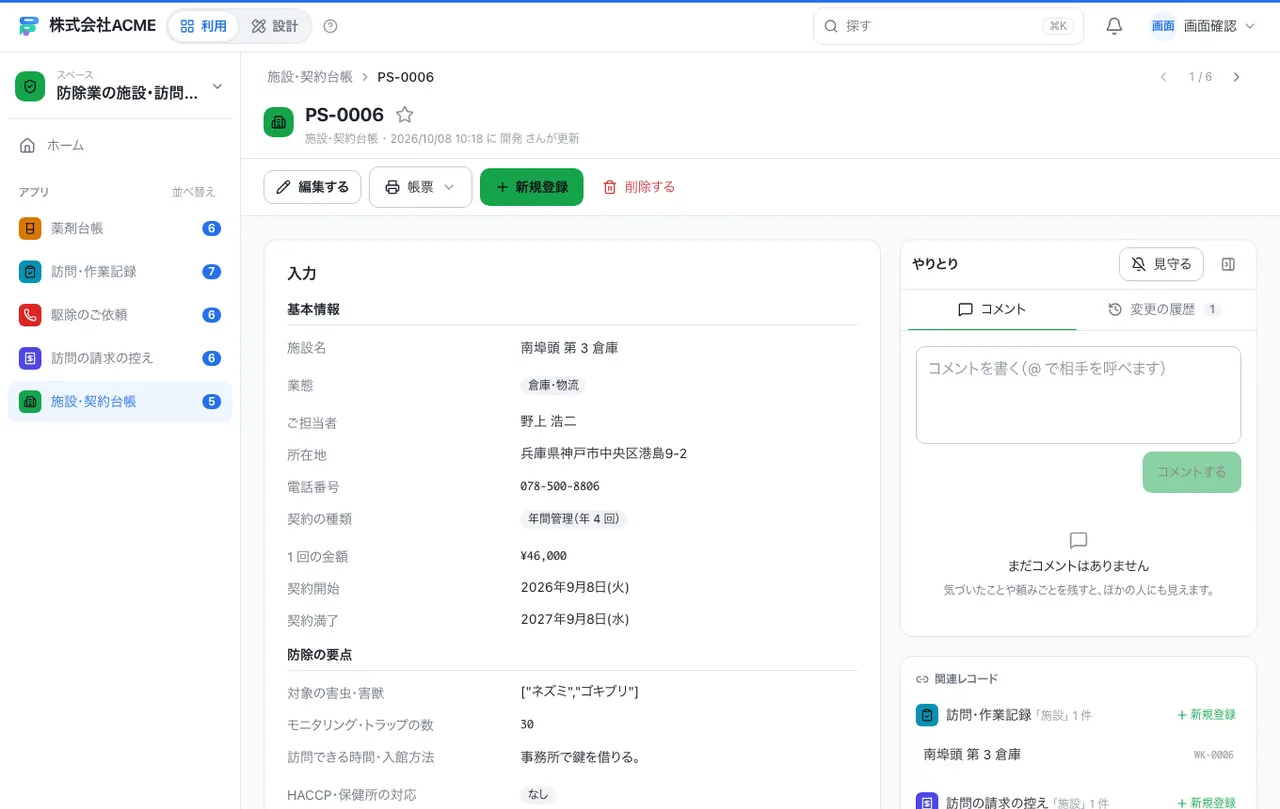Click the 倉庫・物流 tag
The height and width of the screenshot is (809, 1280).
[553, 385]
